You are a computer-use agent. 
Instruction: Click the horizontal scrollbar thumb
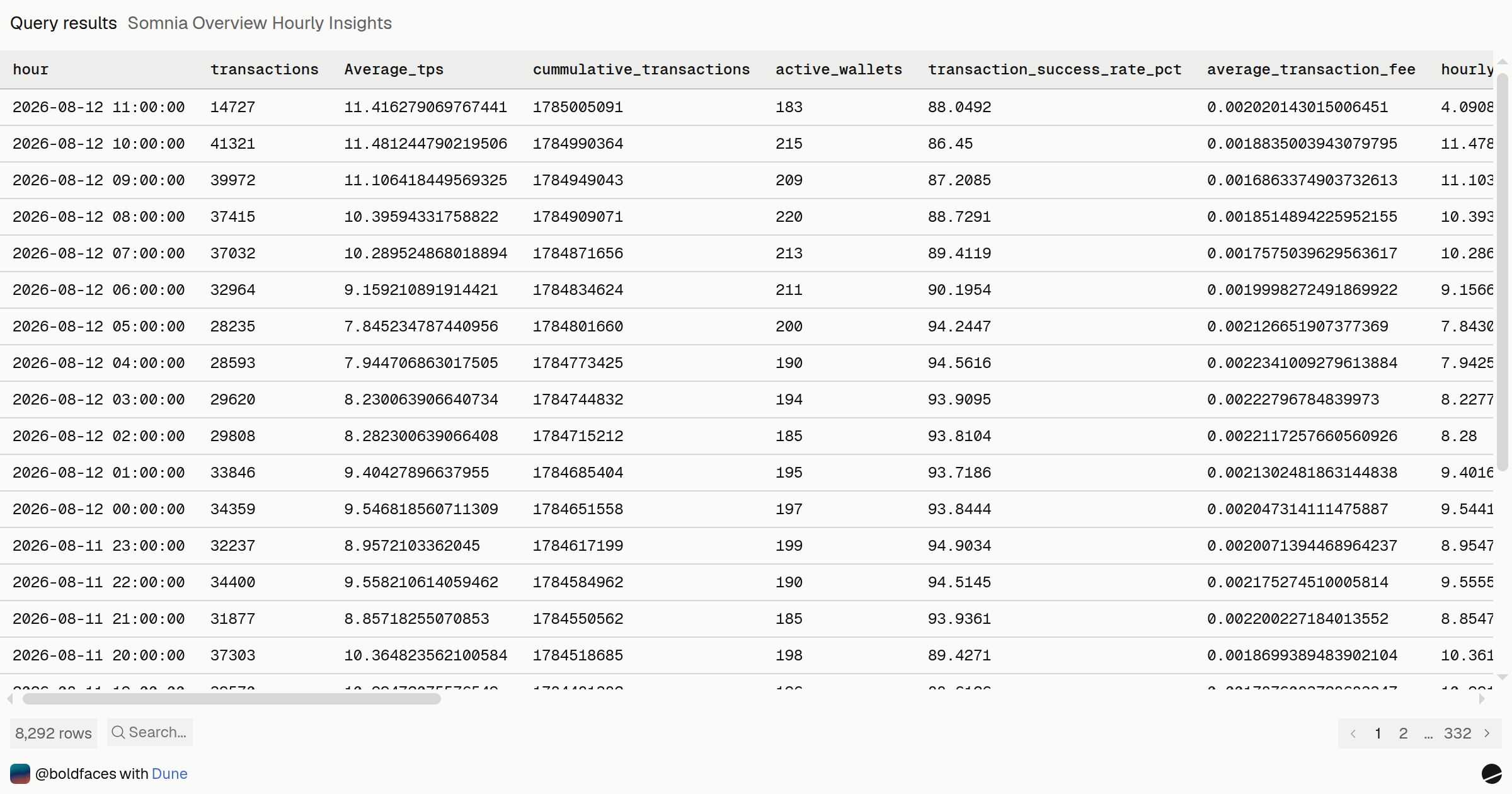pos(231,699)
